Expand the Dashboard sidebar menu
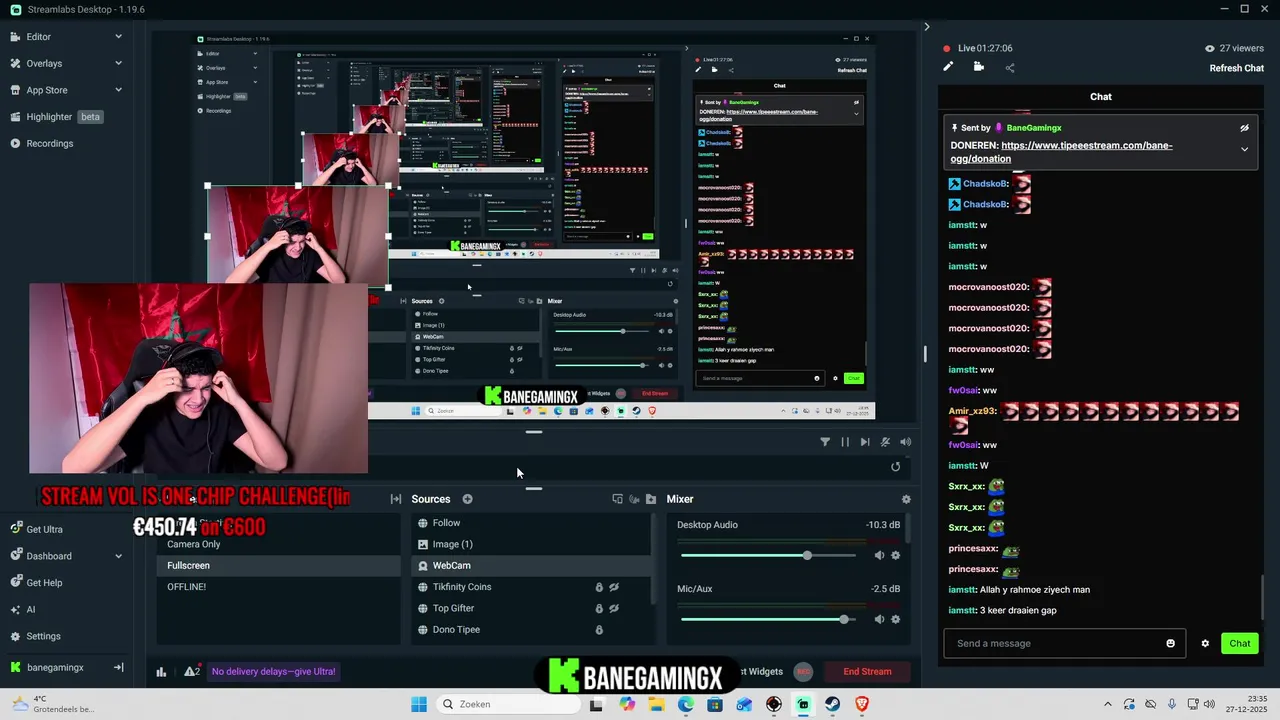Screen dimensions: 1280x720 coord(118,556)
